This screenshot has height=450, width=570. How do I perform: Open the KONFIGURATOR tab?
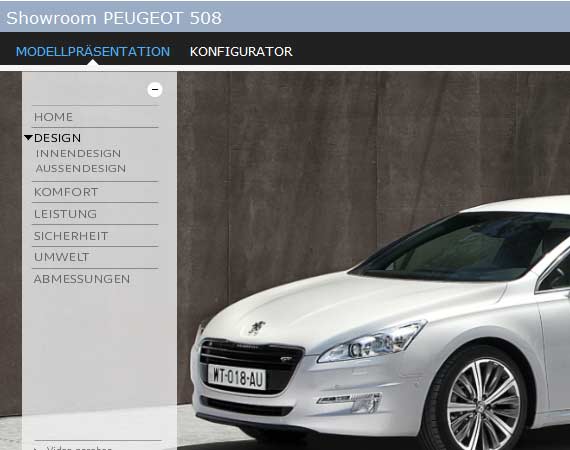coord(241,52)
